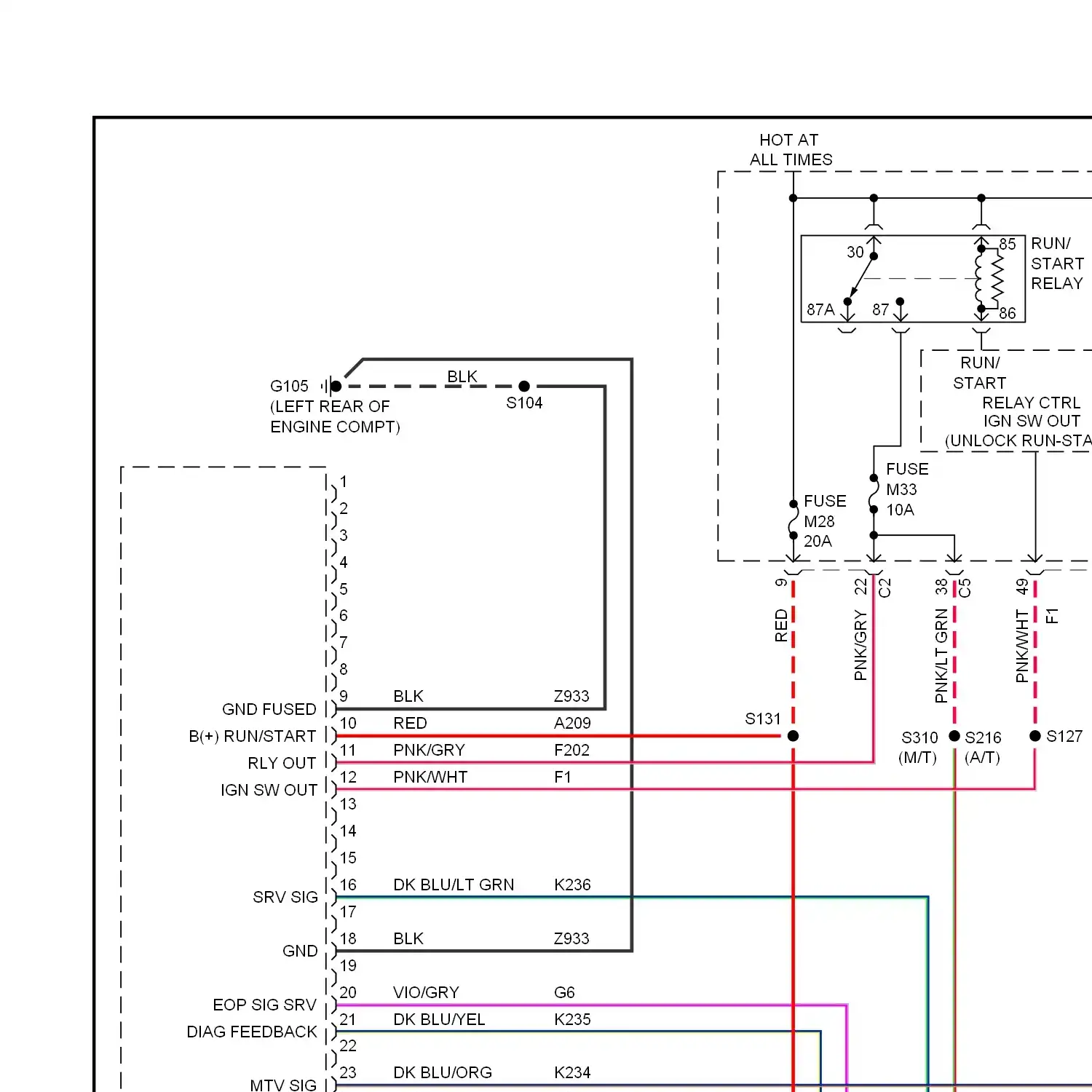Click connector pin number 14
This screenshot has width=1092, height=1092.
tap(348, 831)
